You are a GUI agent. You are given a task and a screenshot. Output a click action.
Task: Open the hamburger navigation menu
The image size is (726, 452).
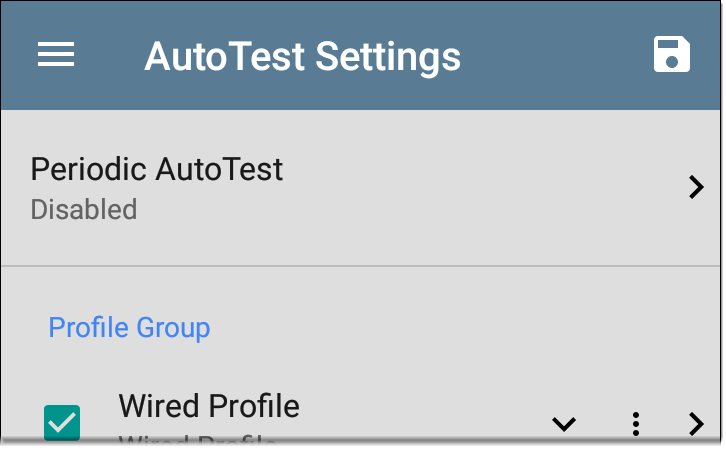(x=56, y=54)
